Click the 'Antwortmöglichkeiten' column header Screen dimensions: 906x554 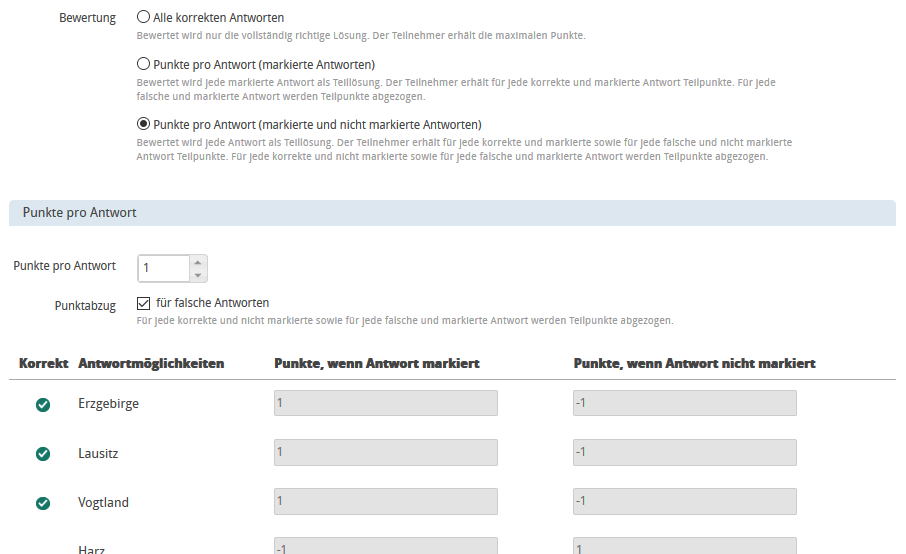(x=151, y=363)
